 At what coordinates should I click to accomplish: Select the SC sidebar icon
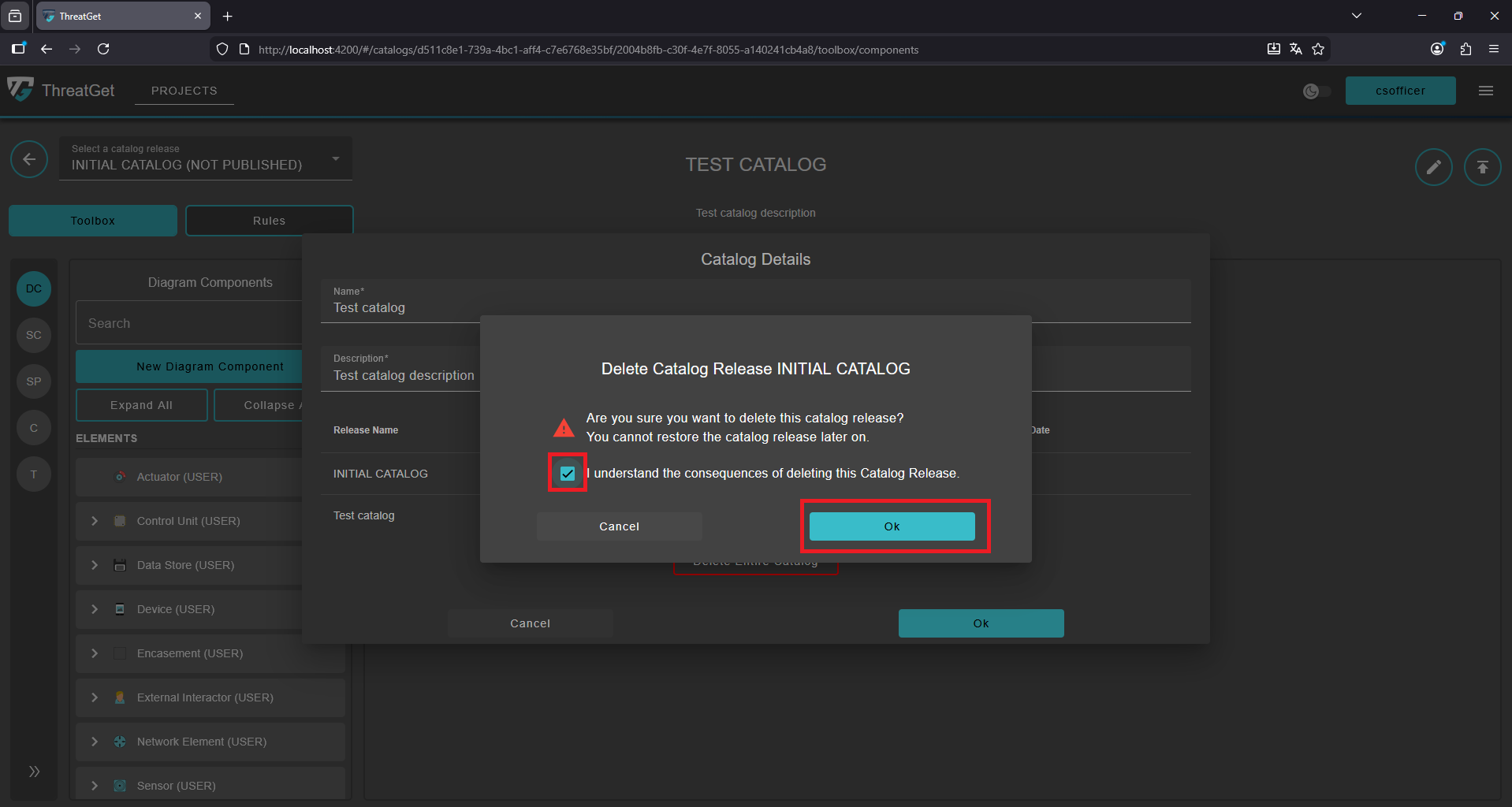(33, 335)
